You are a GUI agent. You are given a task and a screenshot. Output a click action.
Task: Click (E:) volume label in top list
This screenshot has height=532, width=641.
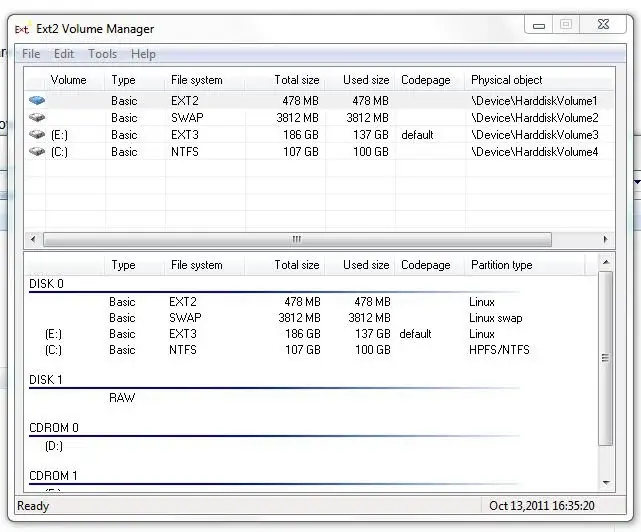coord(59,135)
